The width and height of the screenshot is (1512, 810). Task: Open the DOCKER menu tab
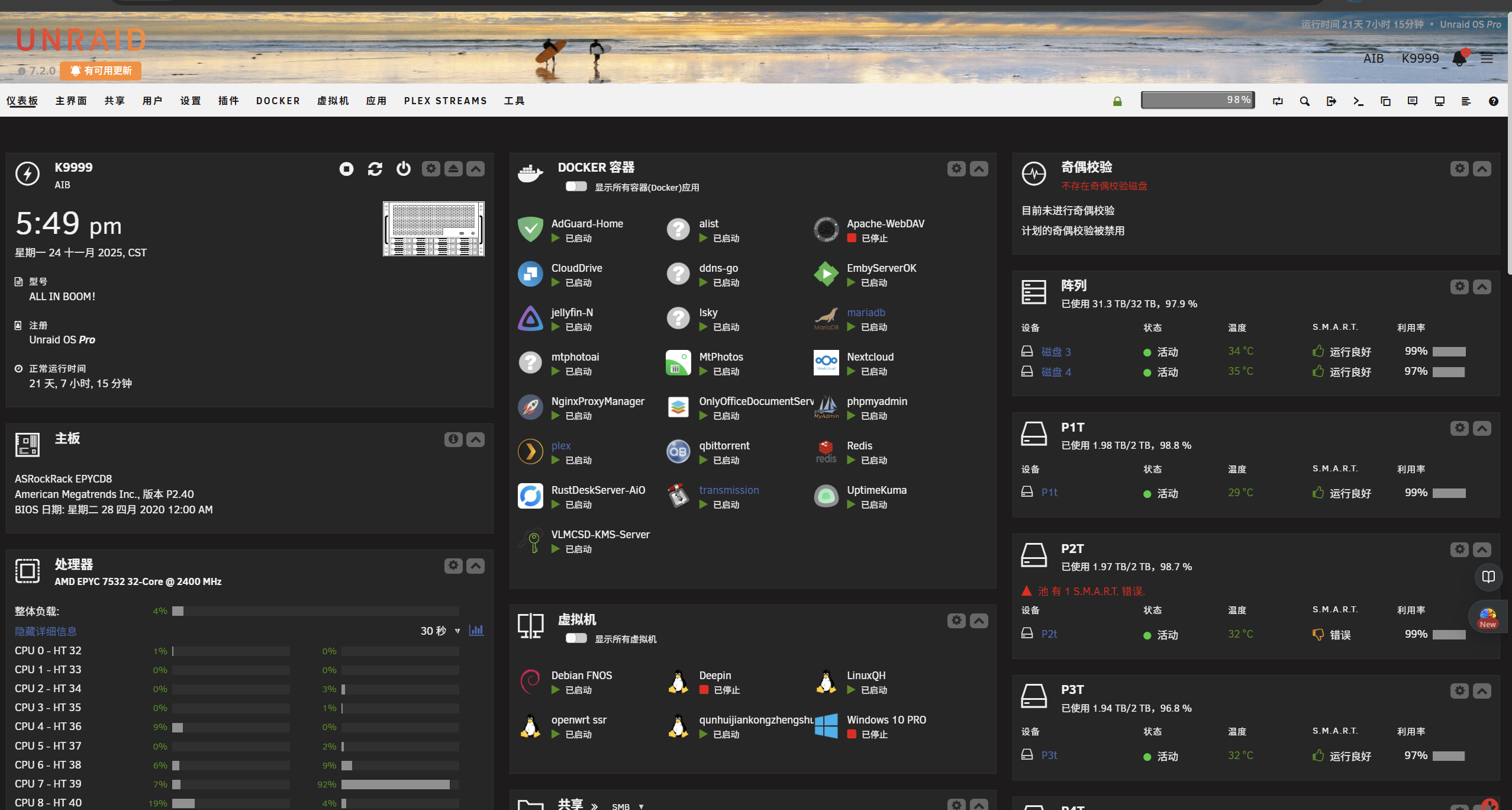tap(278, 101)
